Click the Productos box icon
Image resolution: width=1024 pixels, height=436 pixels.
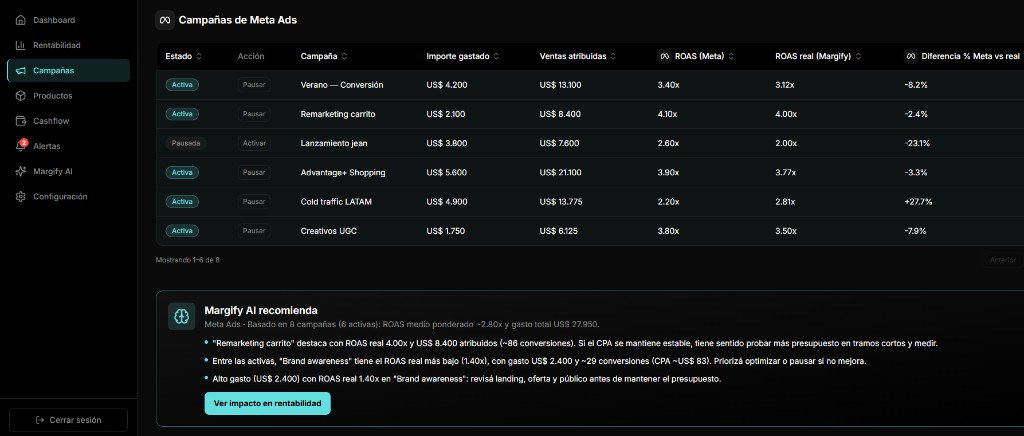(x=21, y=96)
